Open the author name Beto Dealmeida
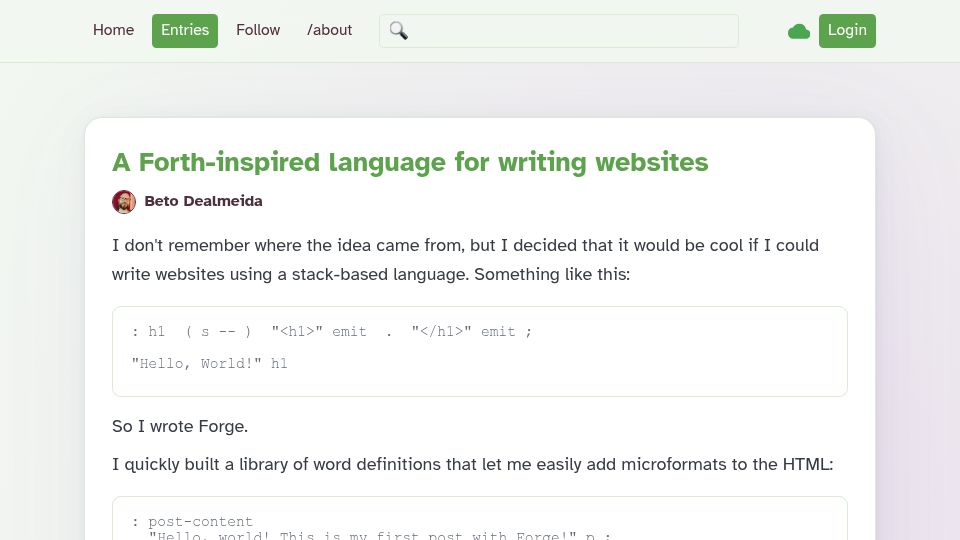Screen dimensions: 960x540 (203, 201)
